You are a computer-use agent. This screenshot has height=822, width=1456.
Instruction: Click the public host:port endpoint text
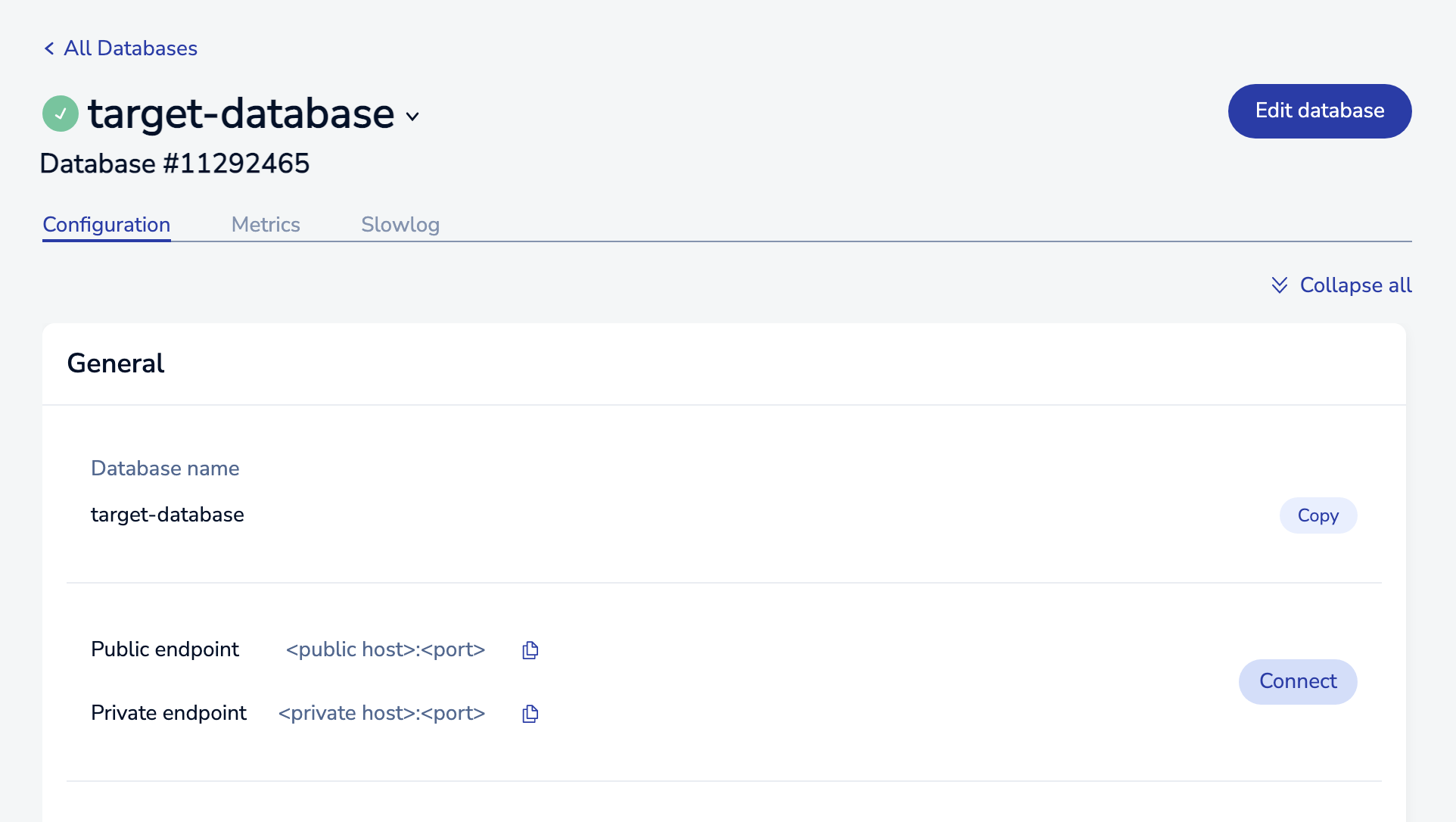pyautogui.click(x=385, y=649)
